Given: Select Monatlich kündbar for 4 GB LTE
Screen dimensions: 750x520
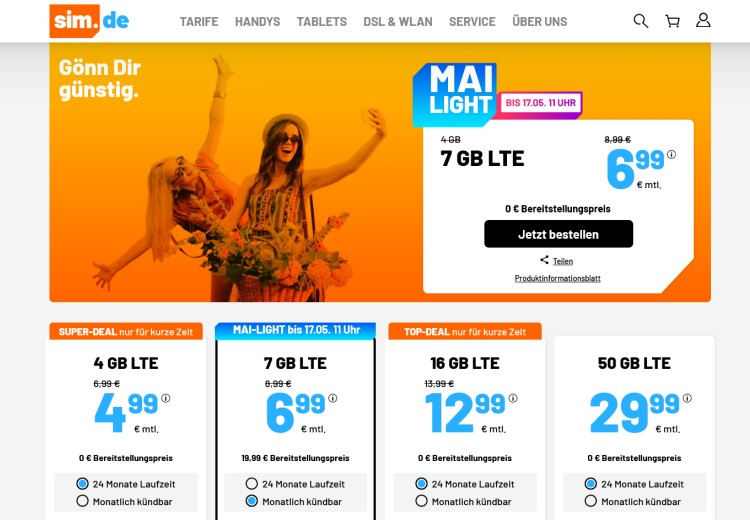Looking at the screenshot, I should point(83,501).
